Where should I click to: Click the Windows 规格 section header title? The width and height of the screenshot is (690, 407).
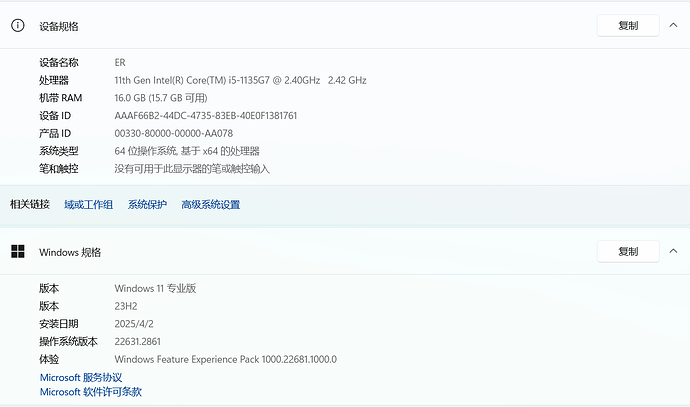[x=70, y=253]
